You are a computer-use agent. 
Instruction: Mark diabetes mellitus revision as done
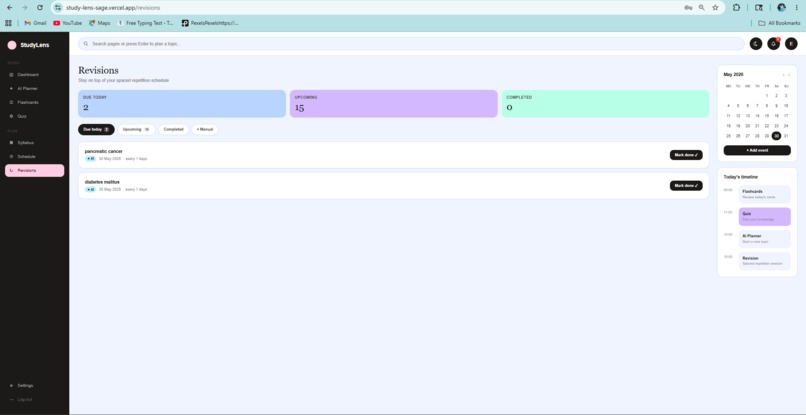[686, 186]
